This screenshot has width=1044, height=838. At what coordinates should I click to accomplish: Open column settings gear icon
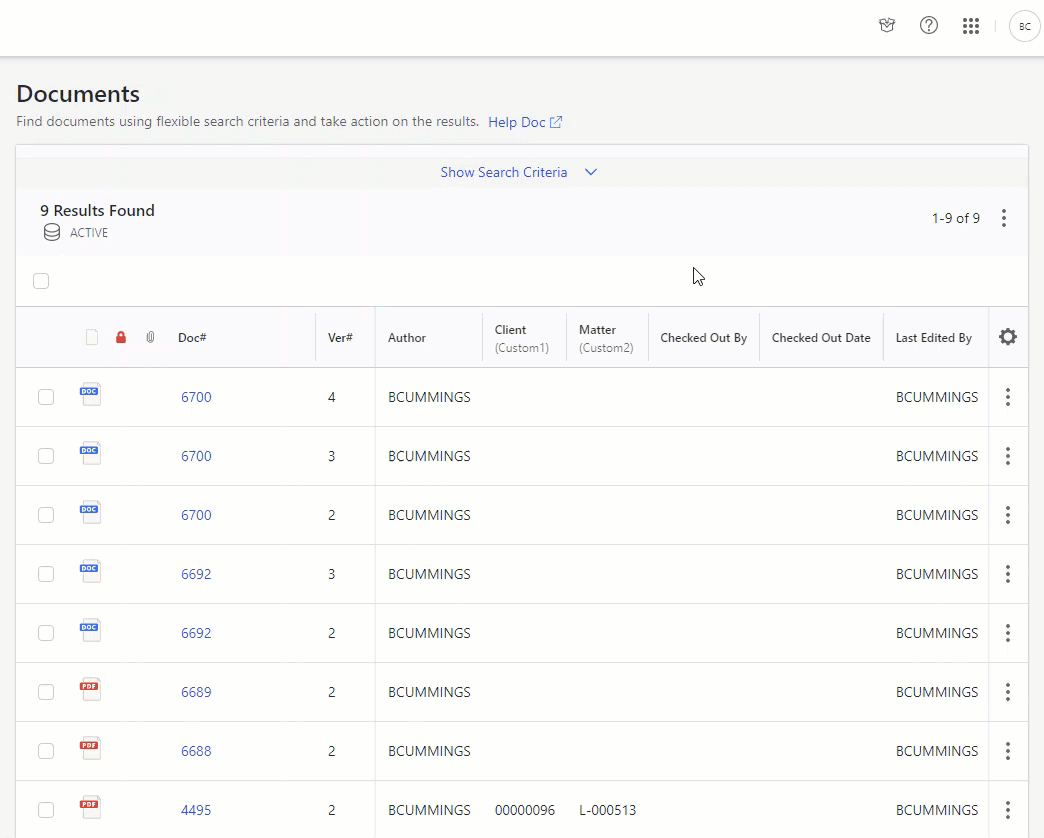tap(1008, 337)
